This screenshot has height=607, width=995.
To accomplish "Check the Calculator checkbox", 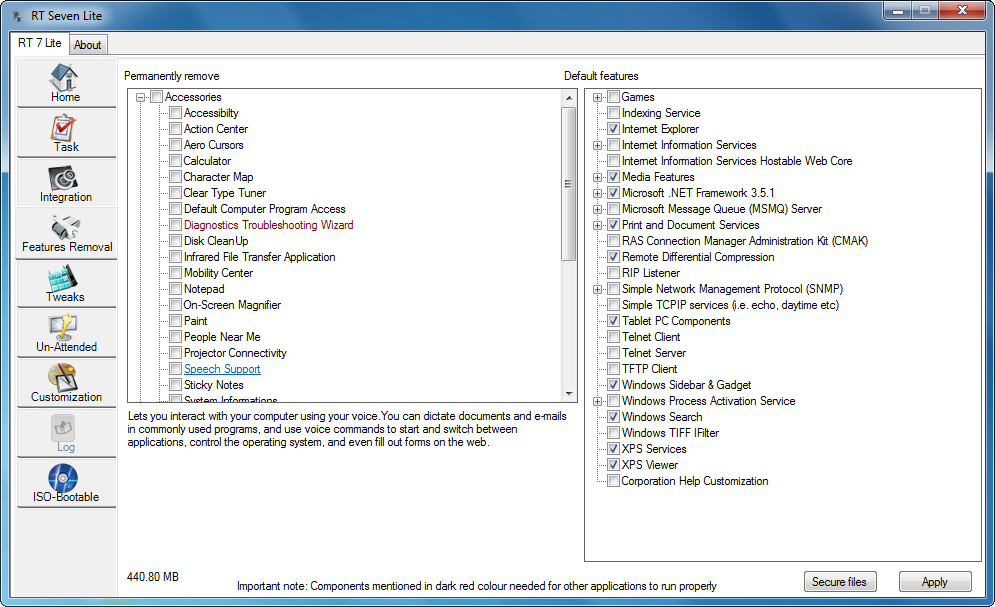I will [176, 161].
